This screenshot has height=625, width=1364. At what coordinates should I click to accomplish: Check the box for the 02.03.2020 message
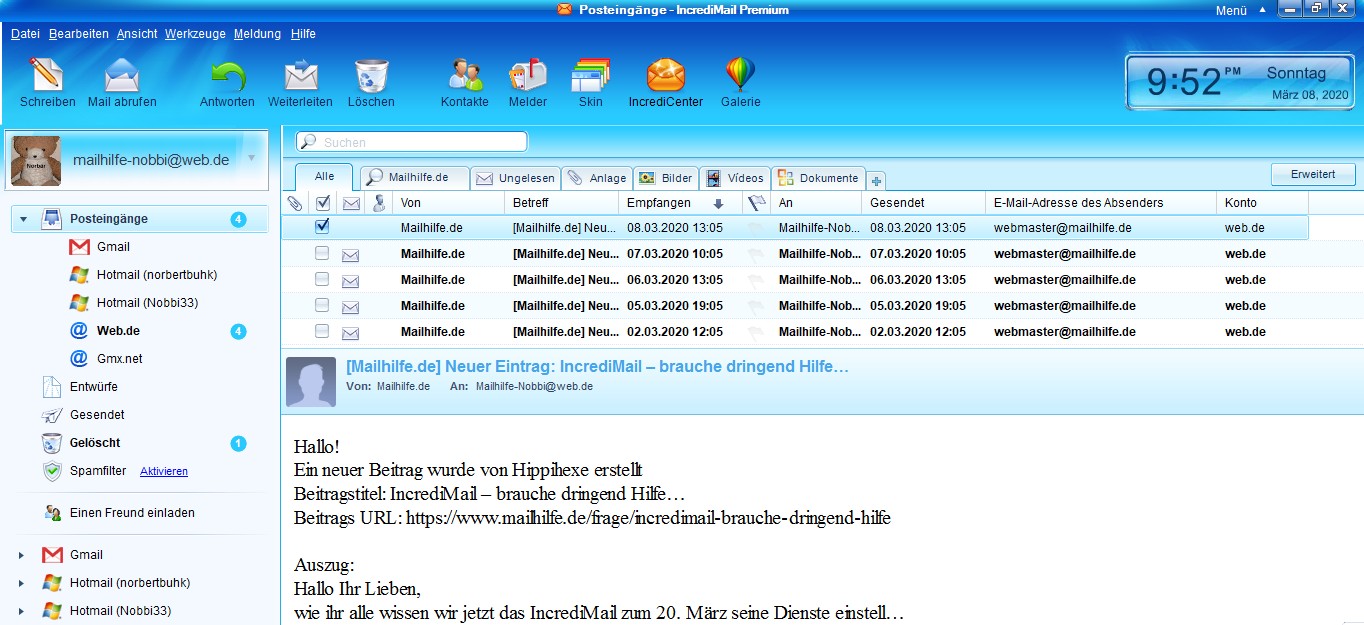[x=322, y=332]
